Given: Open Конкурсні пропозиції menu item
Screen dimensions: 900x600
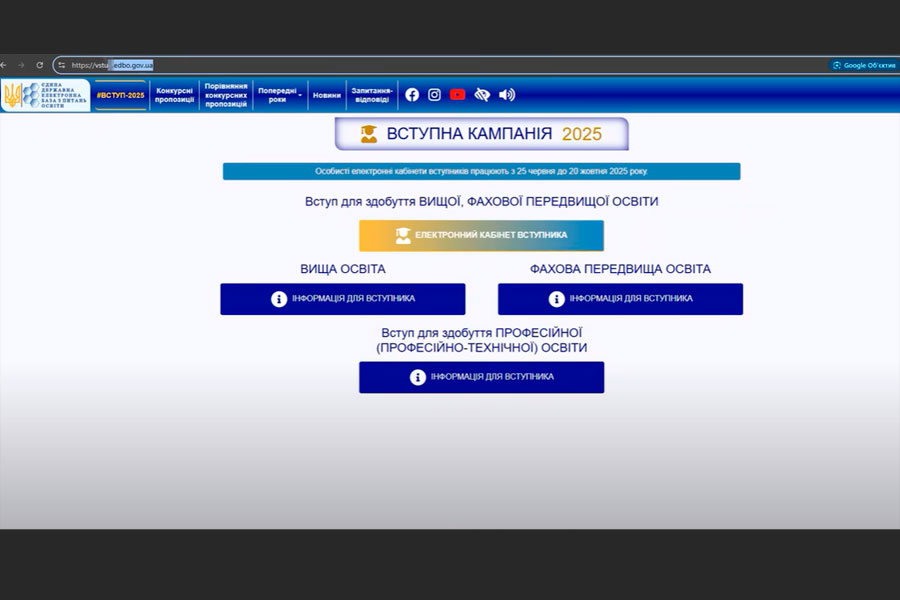Looking at the screenshot, I should 175,95.
